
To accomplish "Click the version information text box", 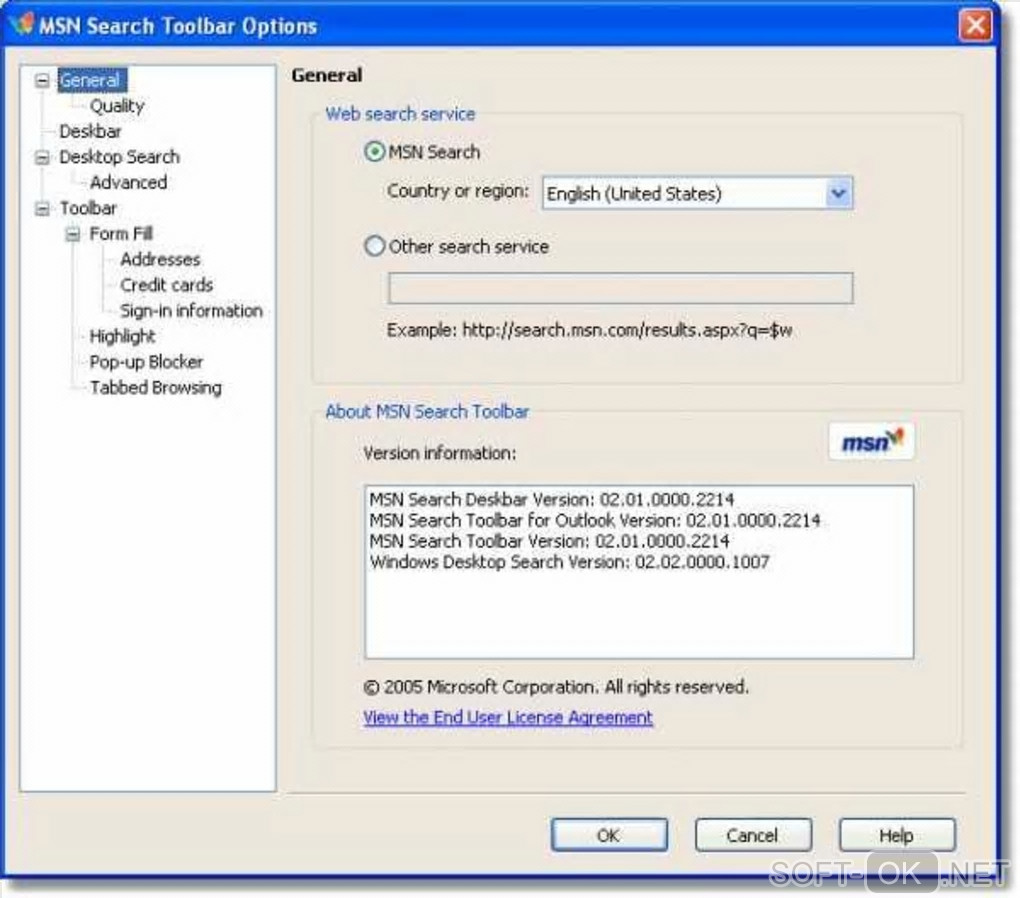I will pos(639,571).
